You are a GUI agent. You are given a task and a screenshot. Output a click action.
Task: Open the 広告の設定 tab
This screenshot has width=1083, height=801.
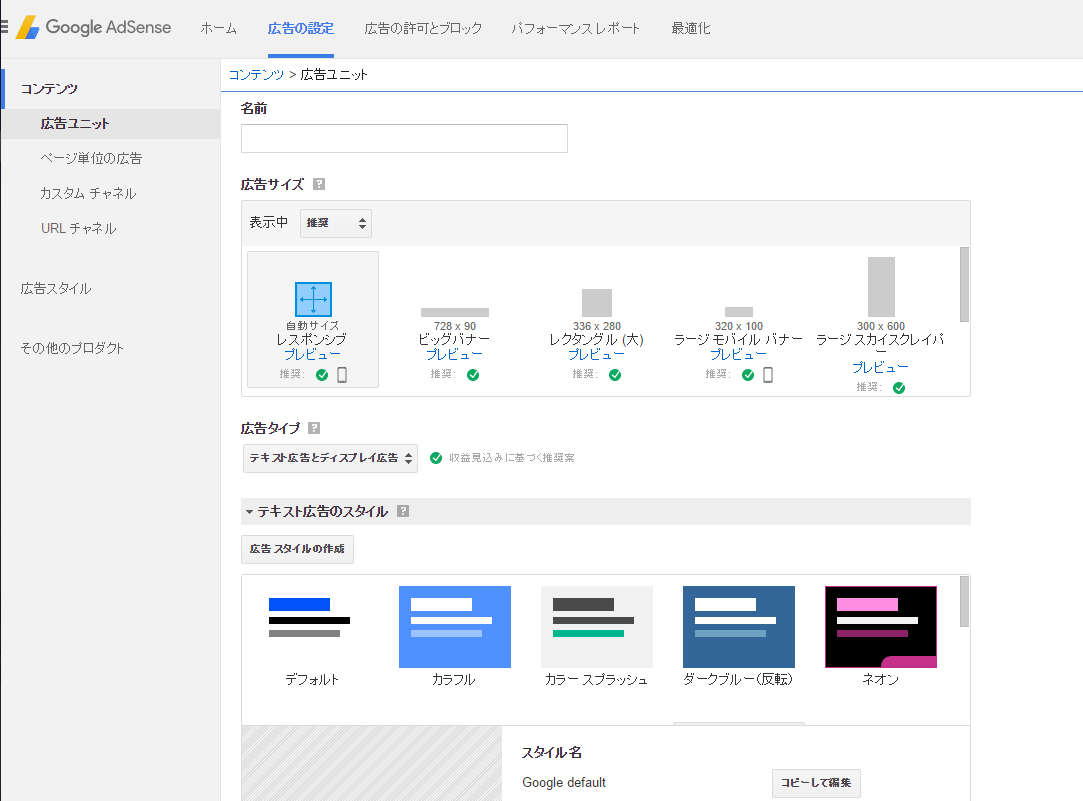(x=300, y=28)
